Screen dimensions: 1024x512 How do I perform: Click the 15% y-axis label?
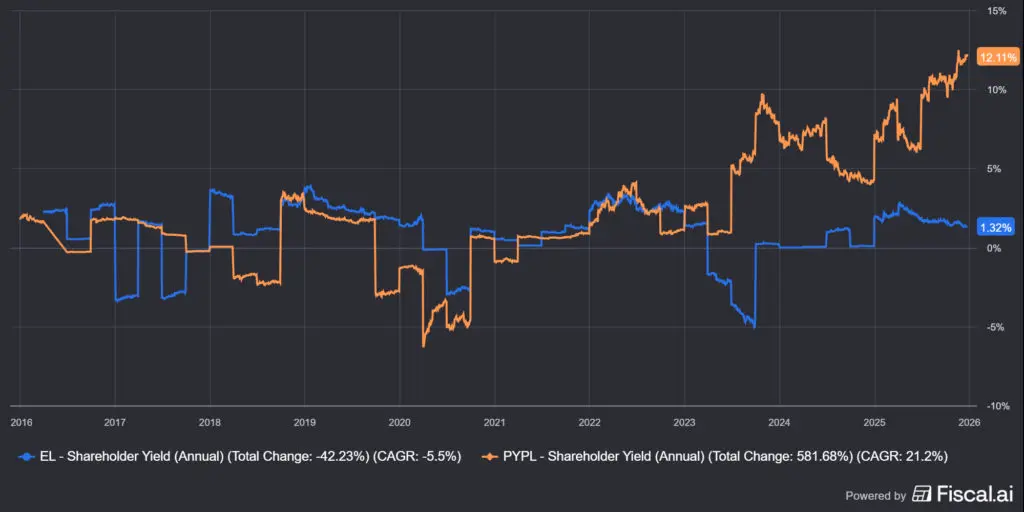[x=996, y=11]
